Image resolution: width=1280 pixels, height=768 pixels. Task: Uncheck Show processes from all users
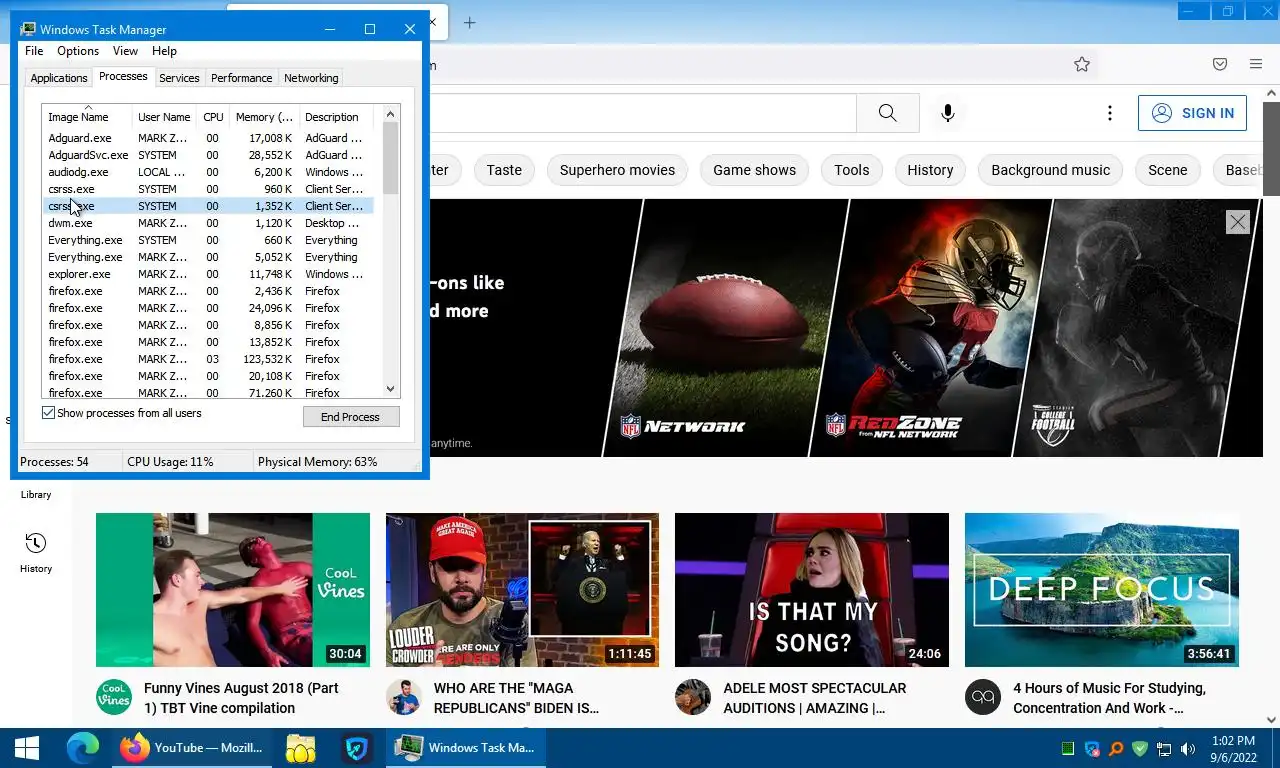coord(48,413)
